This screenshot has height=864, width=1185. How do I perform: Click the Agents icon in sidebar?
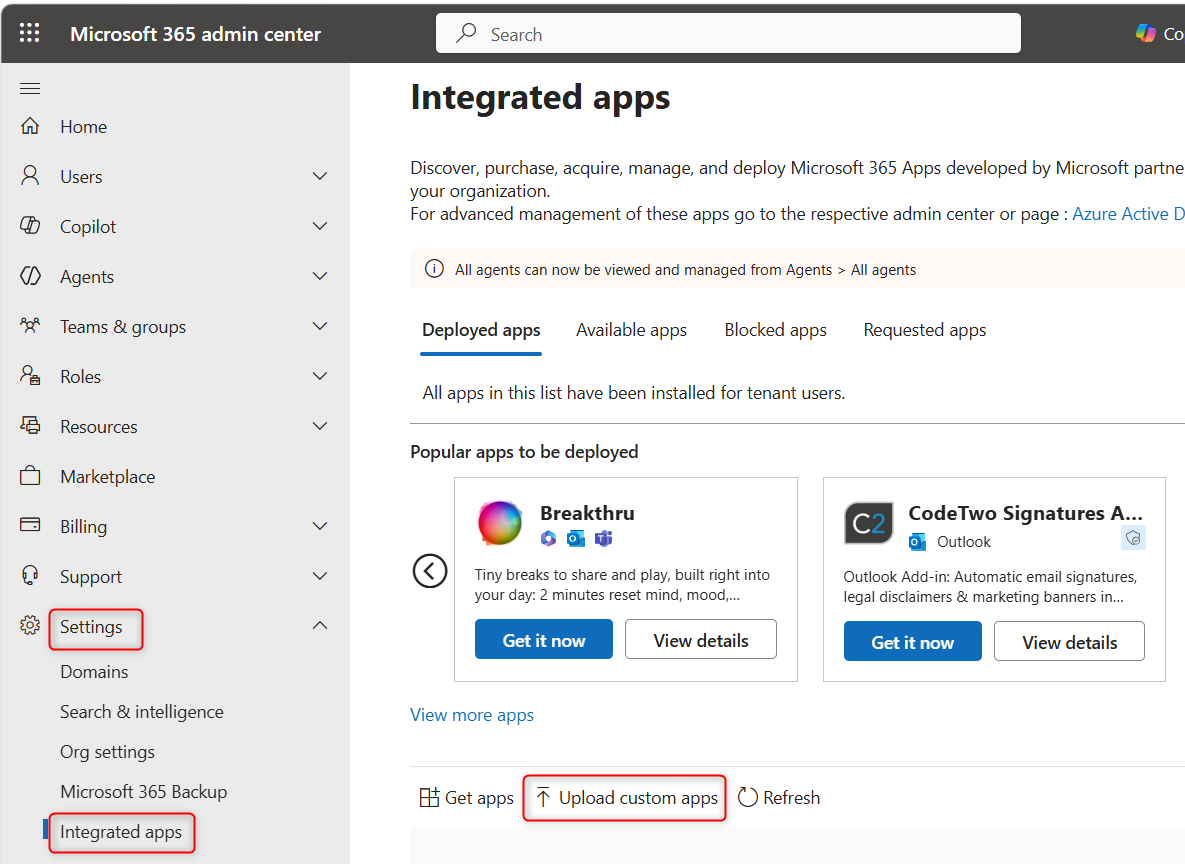30,276
